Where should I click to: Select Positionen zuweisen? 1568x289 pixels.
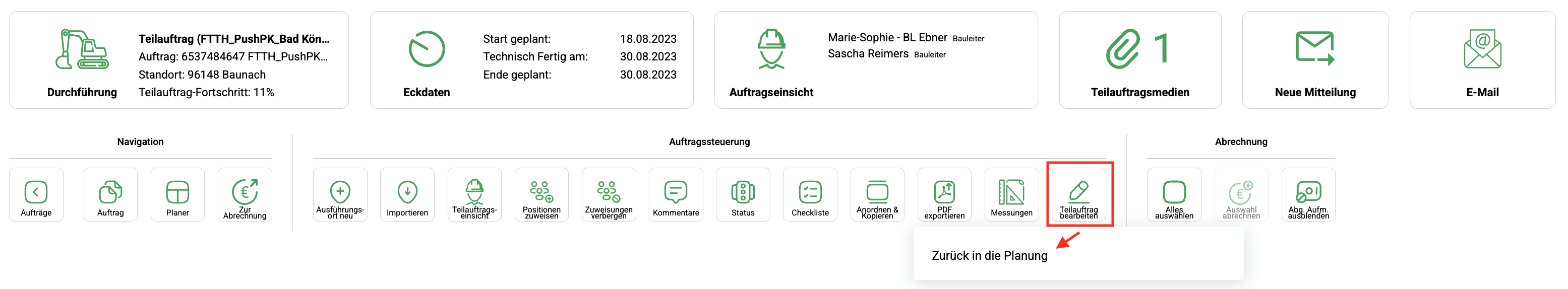[541, 193]
